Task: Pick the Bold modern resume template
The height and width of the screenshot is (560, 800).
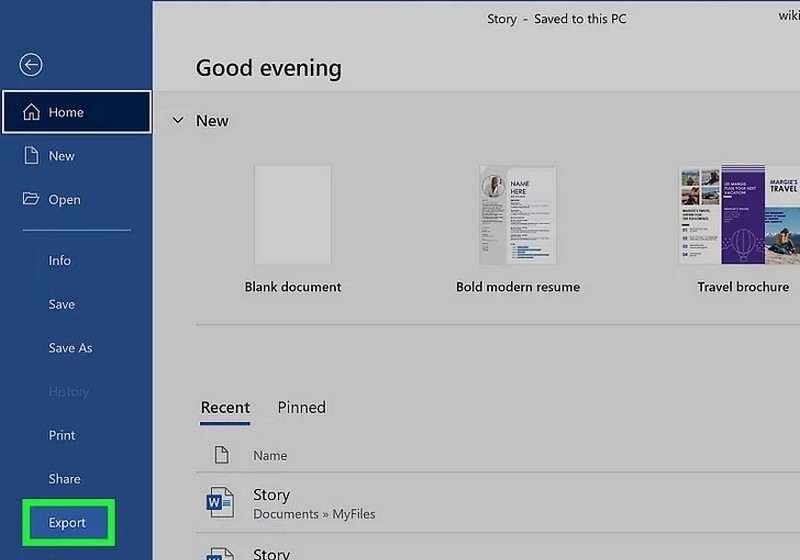Action: click(x=517, y=215)
